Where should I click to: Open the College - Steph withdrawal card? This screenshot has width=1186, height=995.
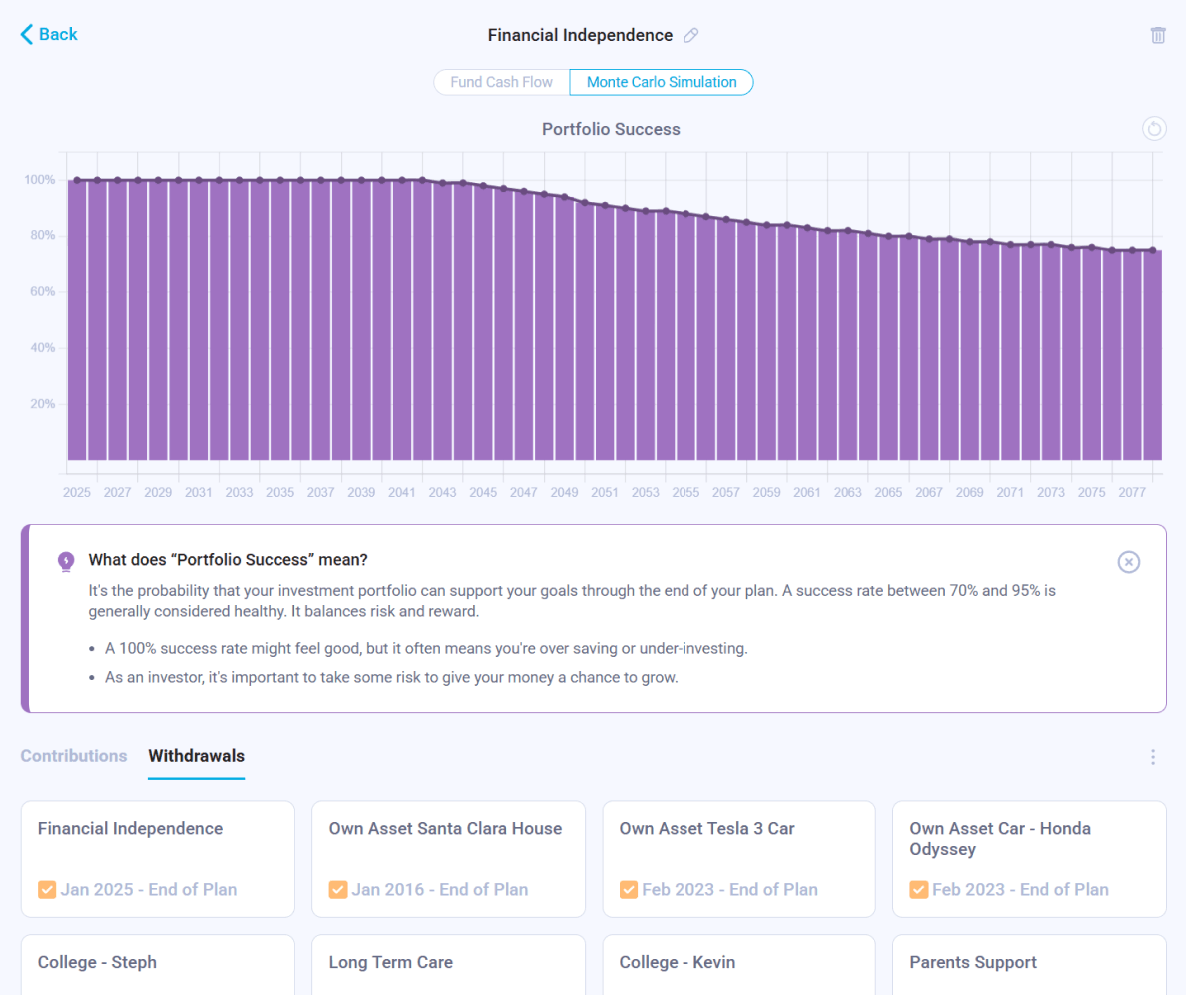pos(157,964)
